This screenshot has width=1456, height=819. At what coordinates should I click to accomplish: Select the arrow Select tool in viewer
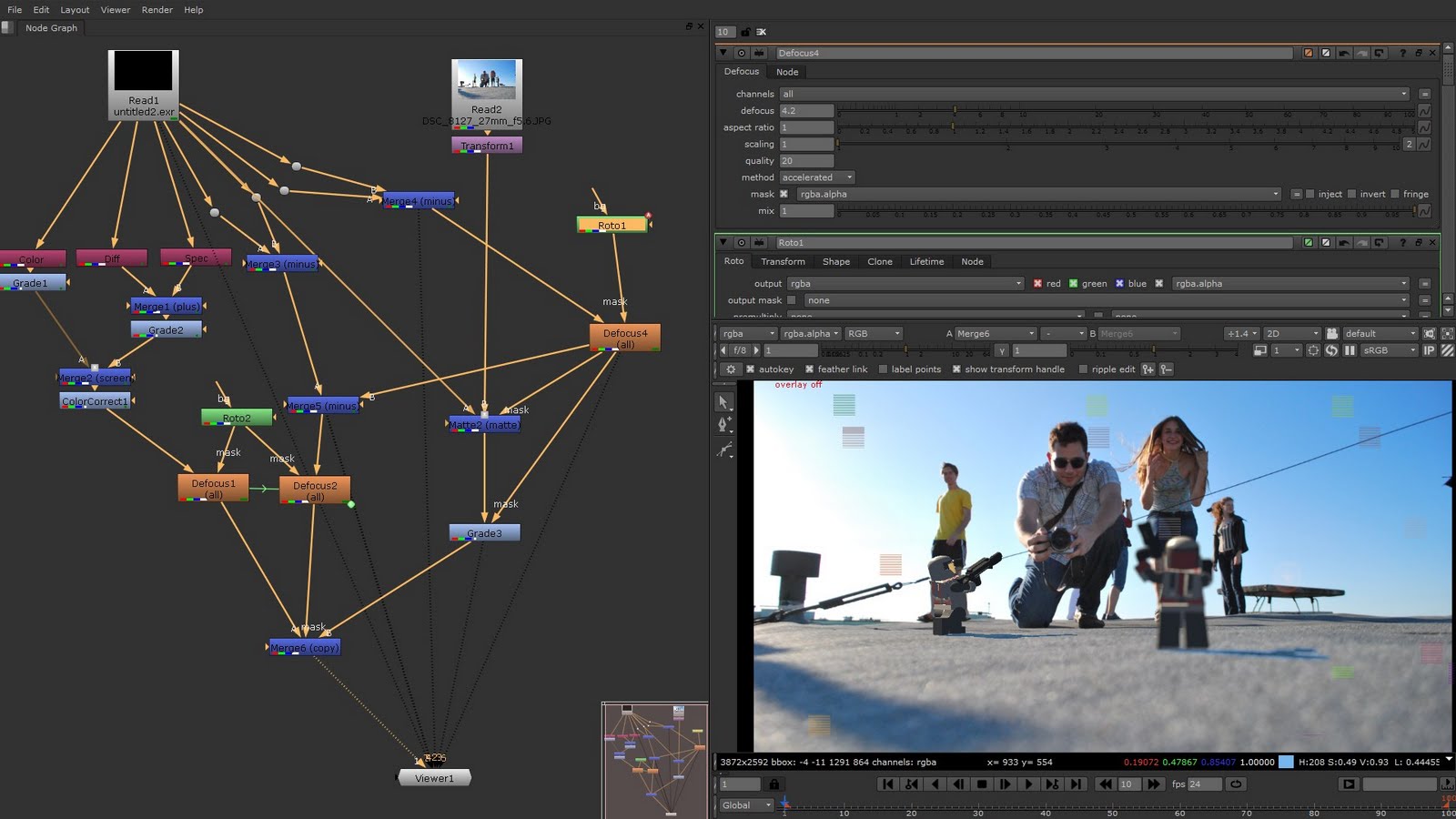click(723, 401)
